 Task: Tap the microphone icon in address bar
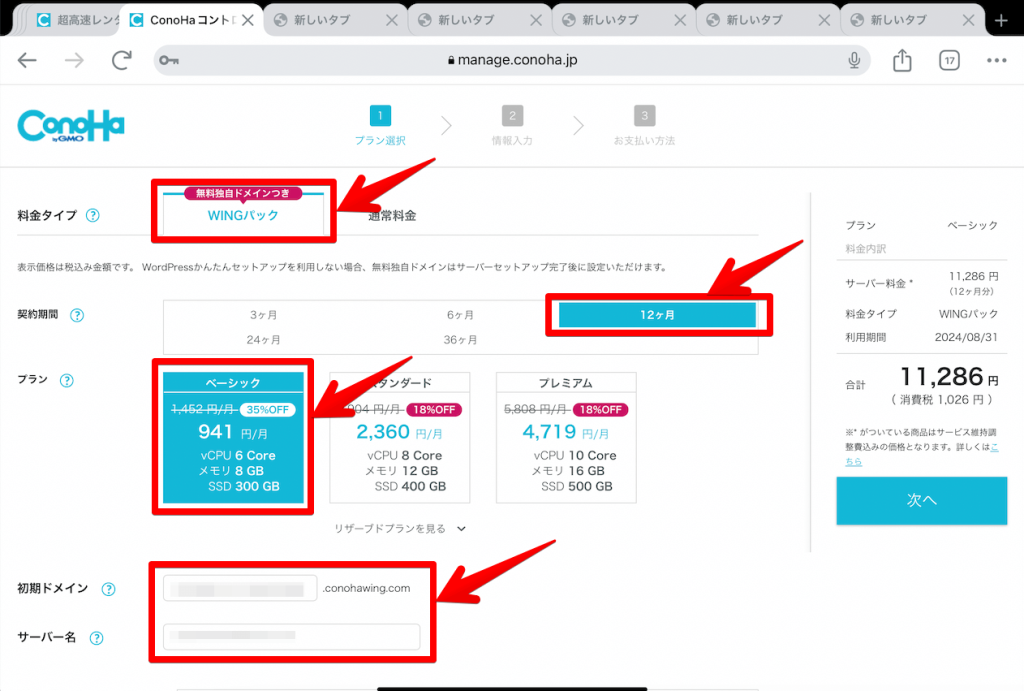855,61
